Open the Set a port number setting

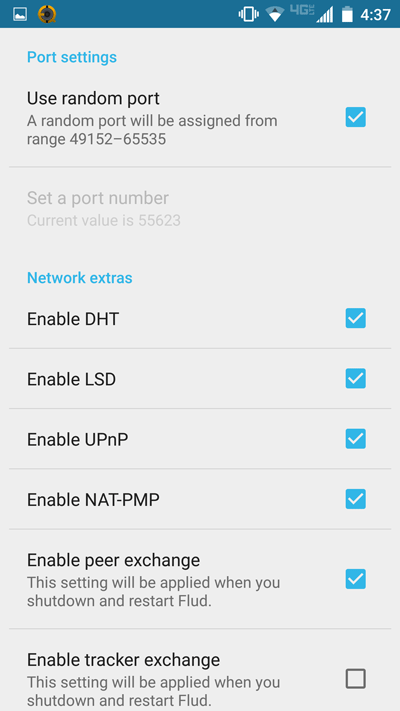pos(200,209)
